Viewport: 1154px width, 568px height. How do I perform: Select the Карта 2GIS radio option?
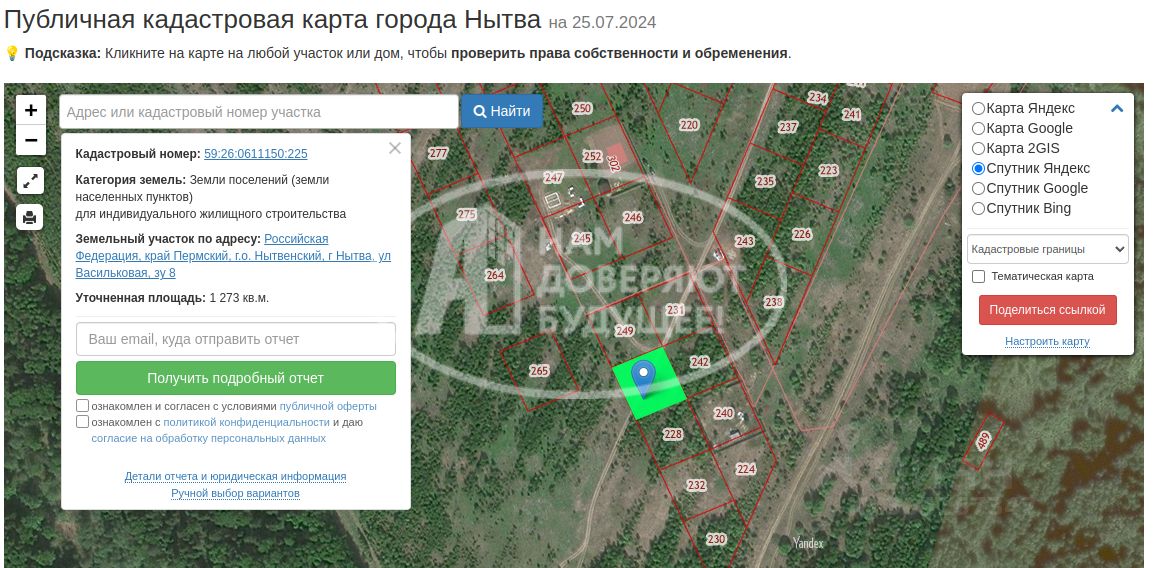(978, 149)
